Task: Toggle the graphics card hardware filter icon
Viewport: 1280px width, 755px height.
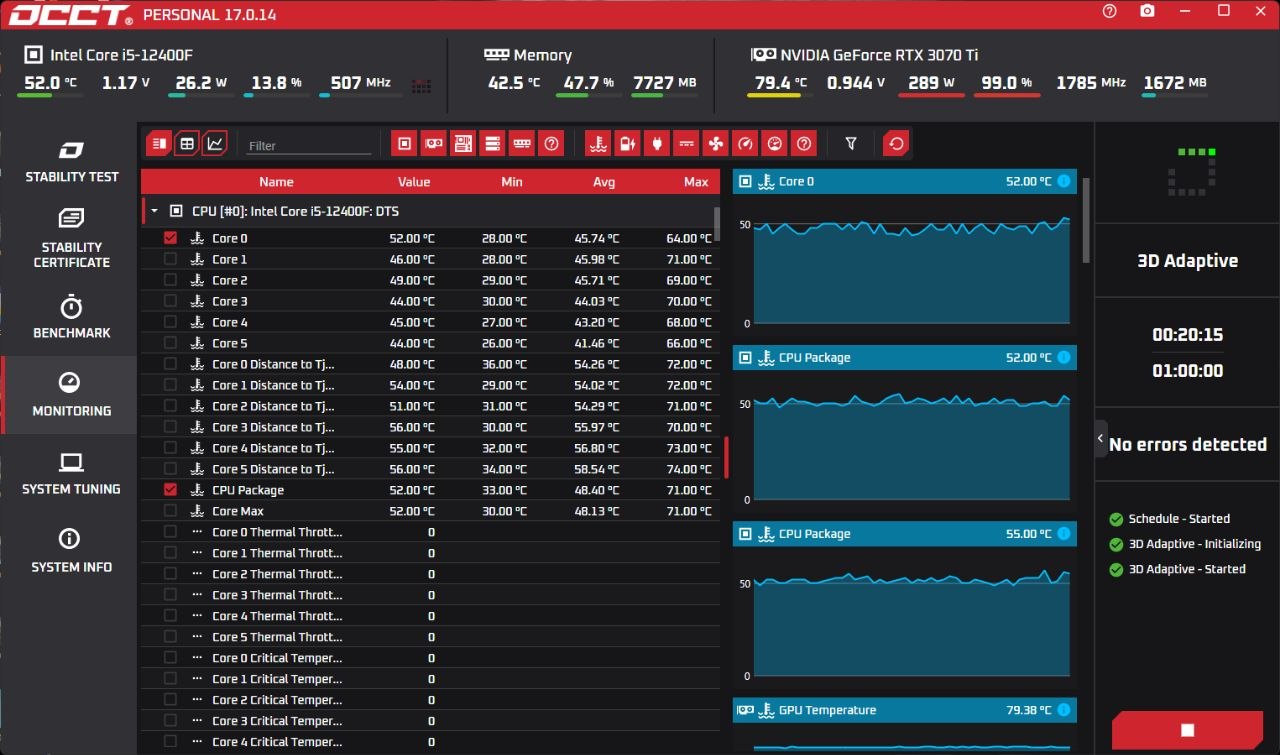Action: [433, 144]
